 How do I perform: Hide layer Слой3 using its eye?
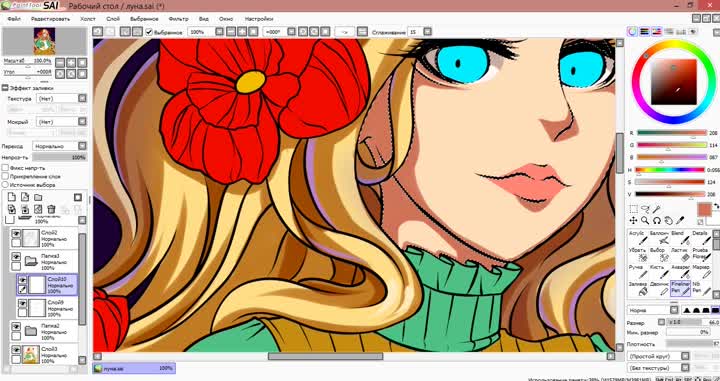pos(16,349)
